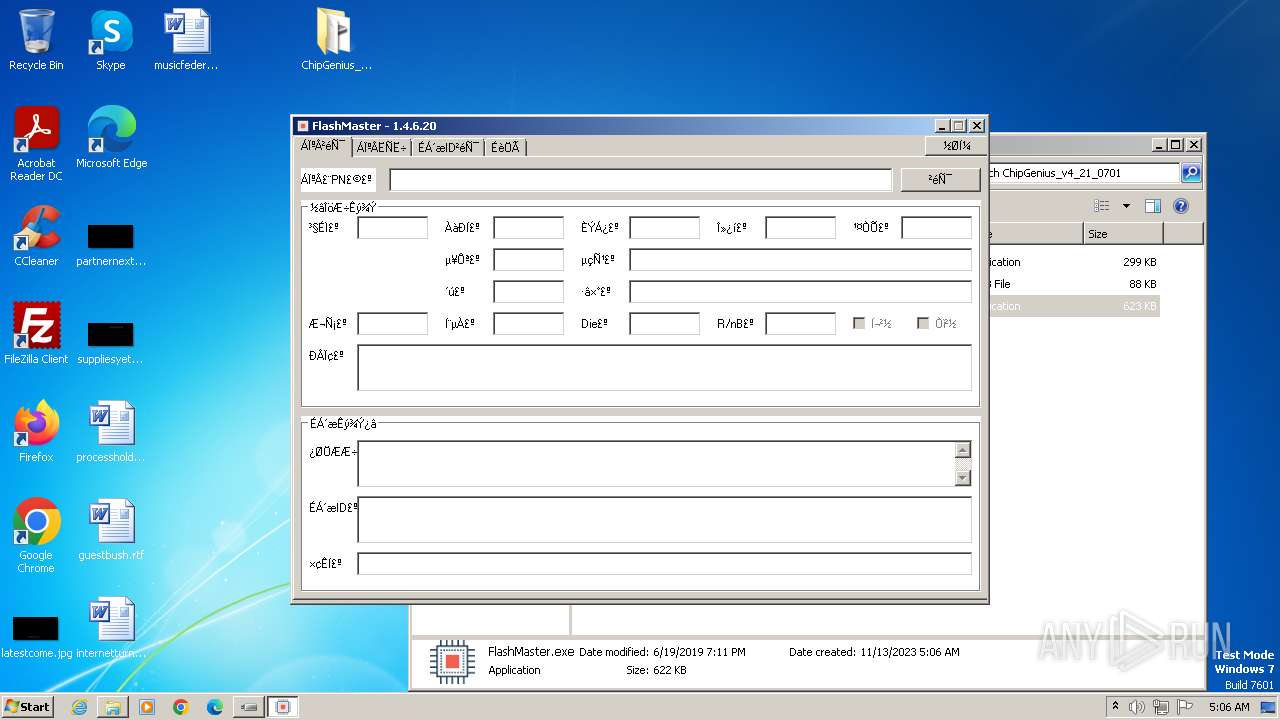The image size is (1280, 720).
Task: Focus the long part-number input field
Action: coord(640,179)
